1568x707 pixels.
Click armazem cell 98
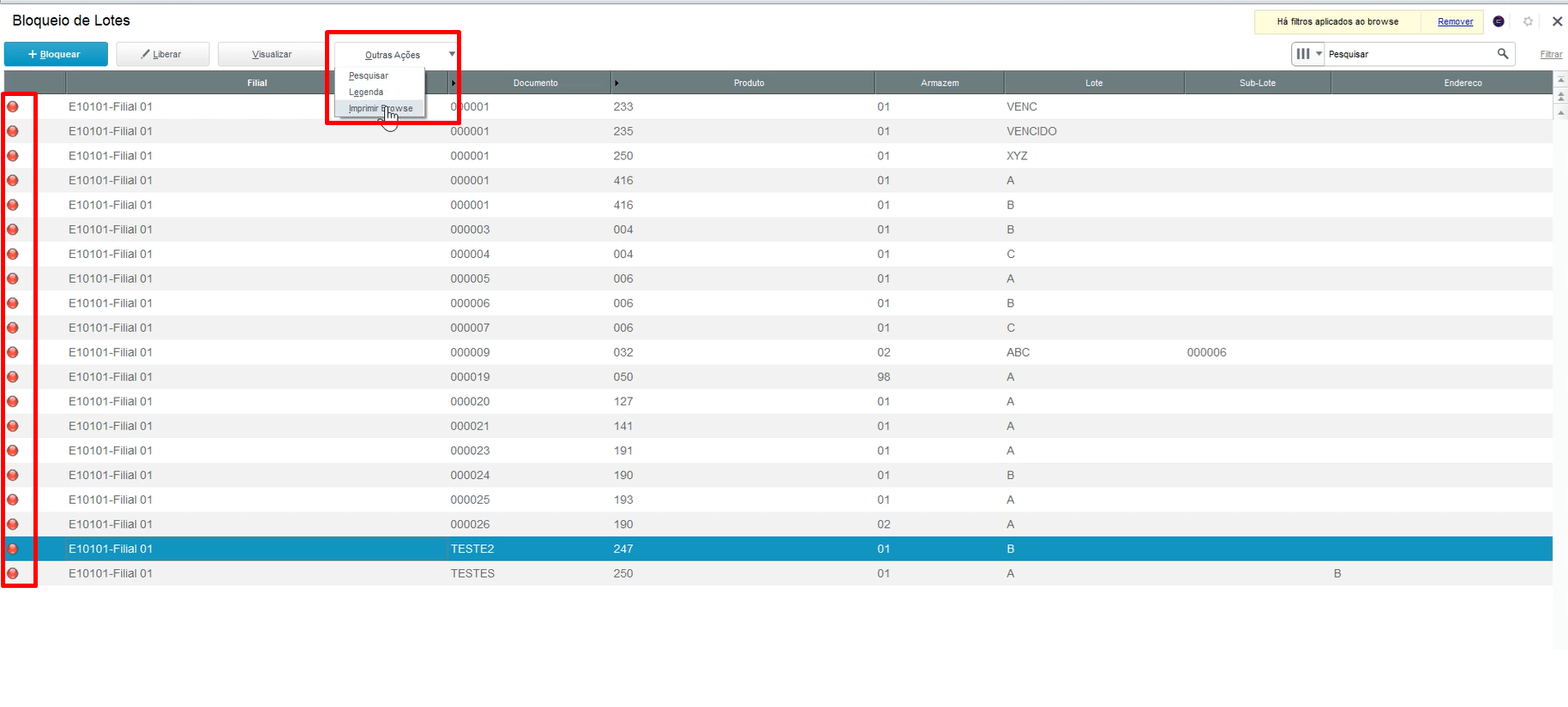(x=884, y=377)
